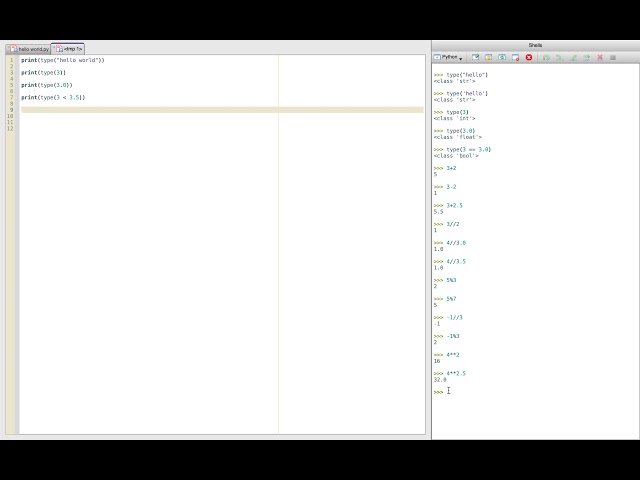This screenshot has width=640, height=480.
Task: Click the terminate shell icon with orange dot
Action: tap(516, 58)
